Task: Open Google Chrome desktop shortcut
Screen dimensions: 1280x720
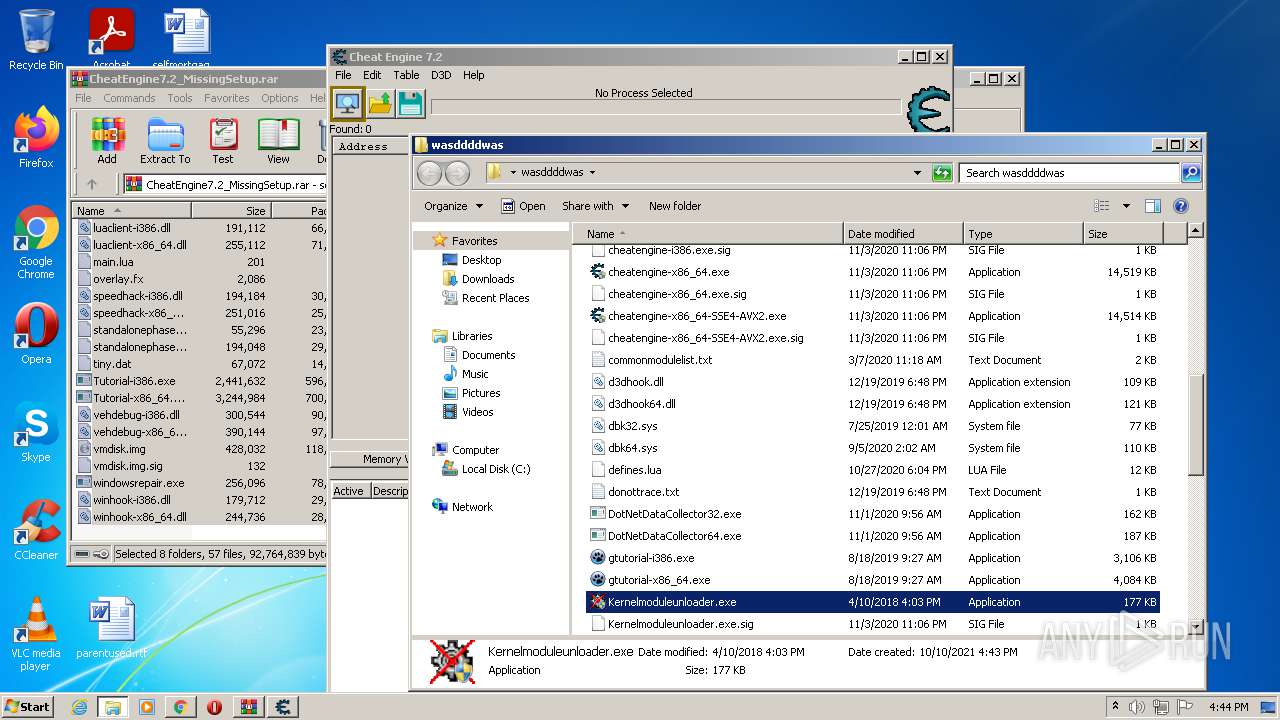Action: pos(36,243)
